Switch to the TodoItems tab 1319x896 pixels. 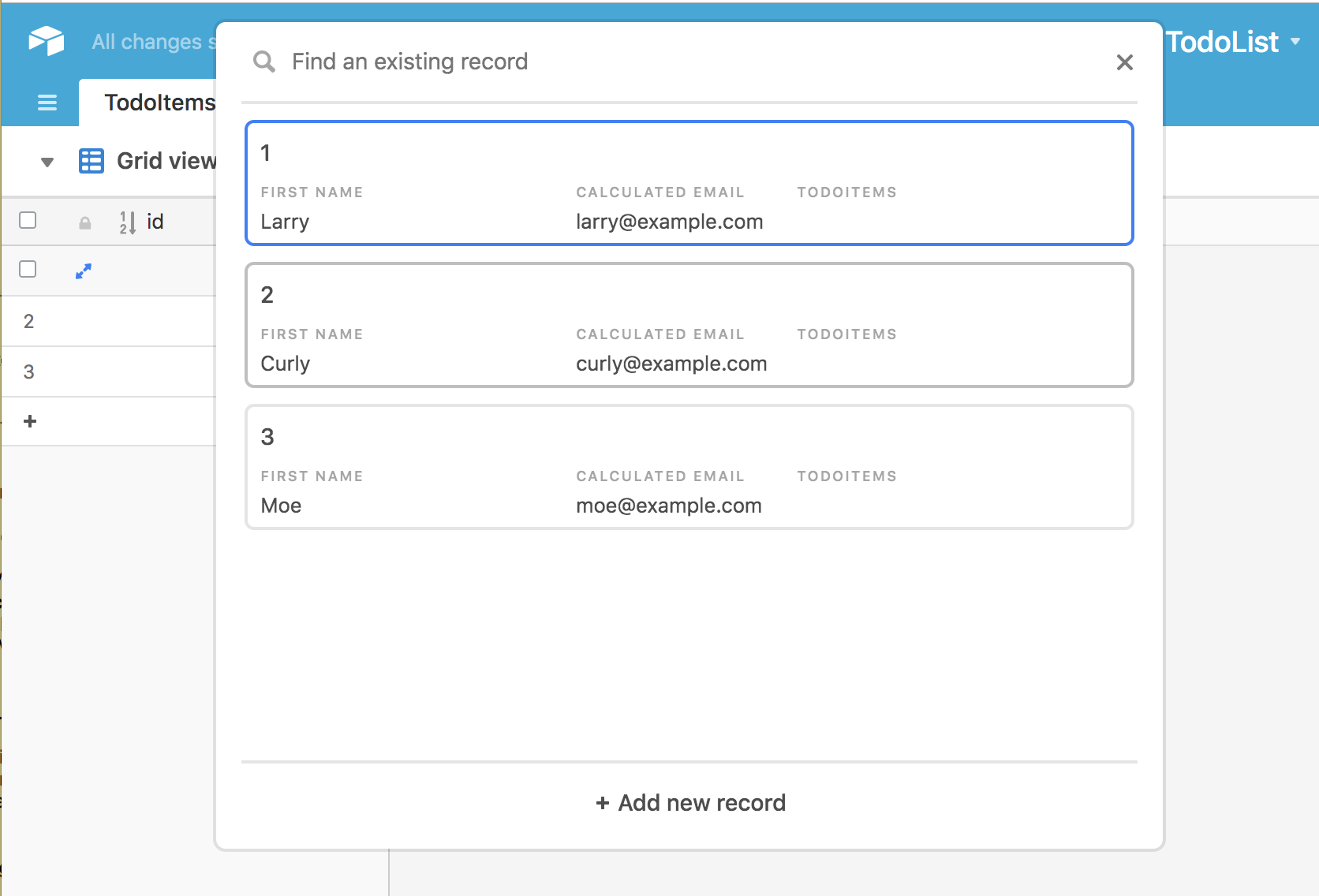(159, 103)
